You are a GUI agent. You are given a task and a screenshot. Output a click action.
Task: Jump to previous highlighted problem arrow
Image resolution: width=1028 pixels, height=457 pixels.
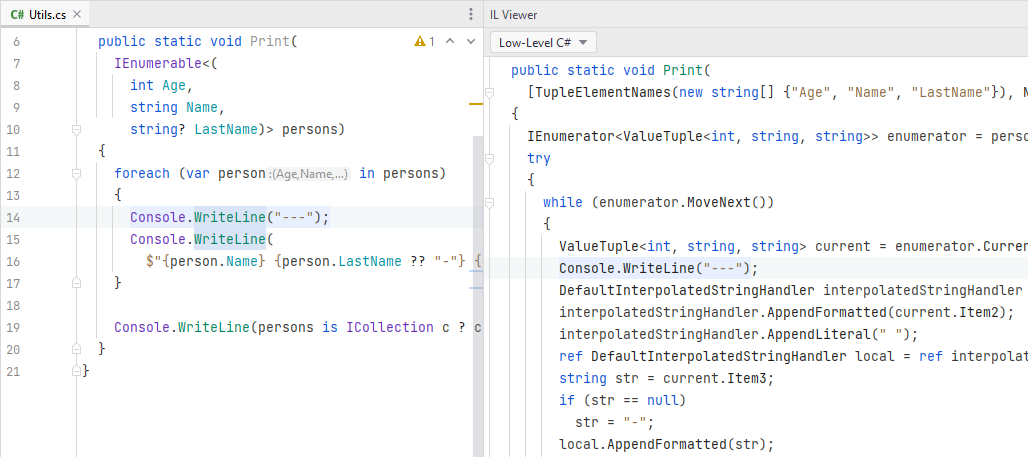pyautogui.click(x=449, y=42)
